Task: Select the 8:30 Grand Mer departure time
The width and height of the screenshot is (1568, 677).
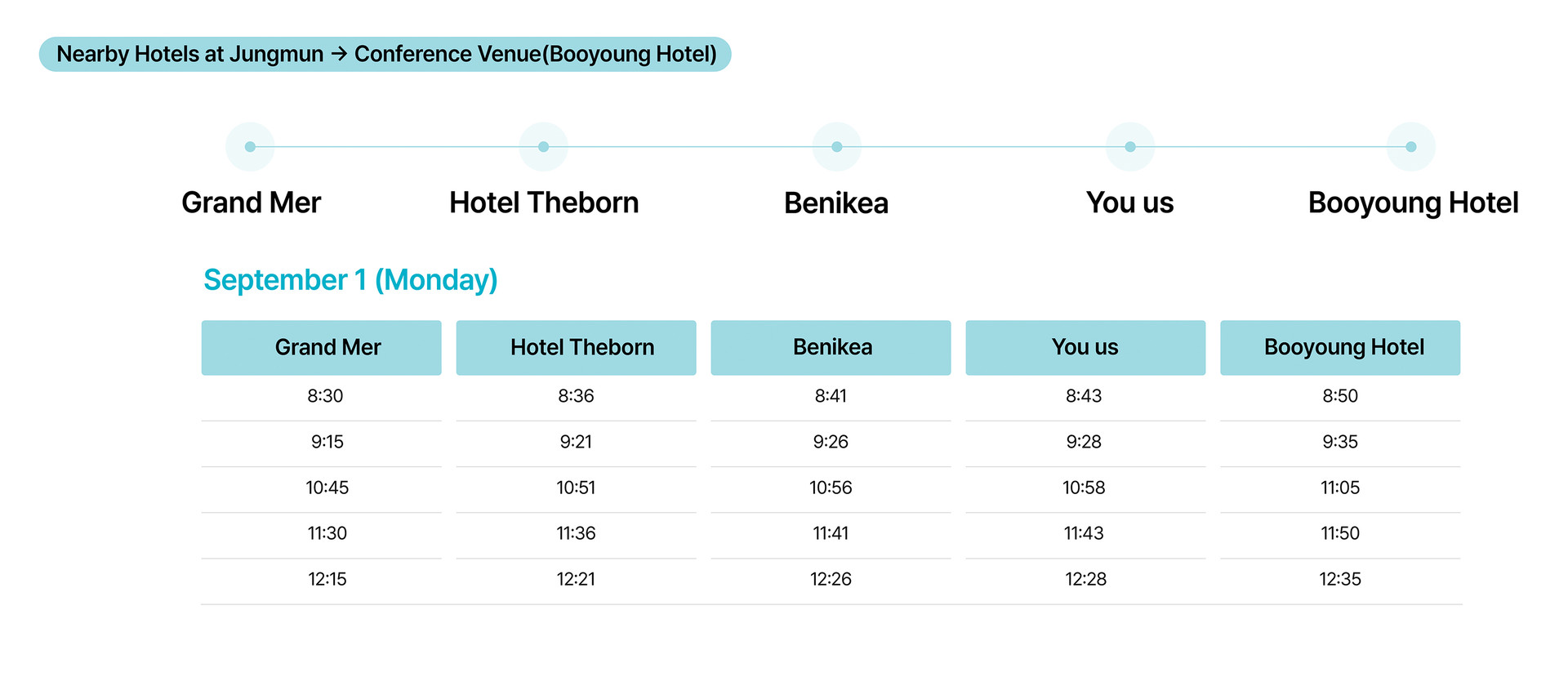Action: coord(325,396)
